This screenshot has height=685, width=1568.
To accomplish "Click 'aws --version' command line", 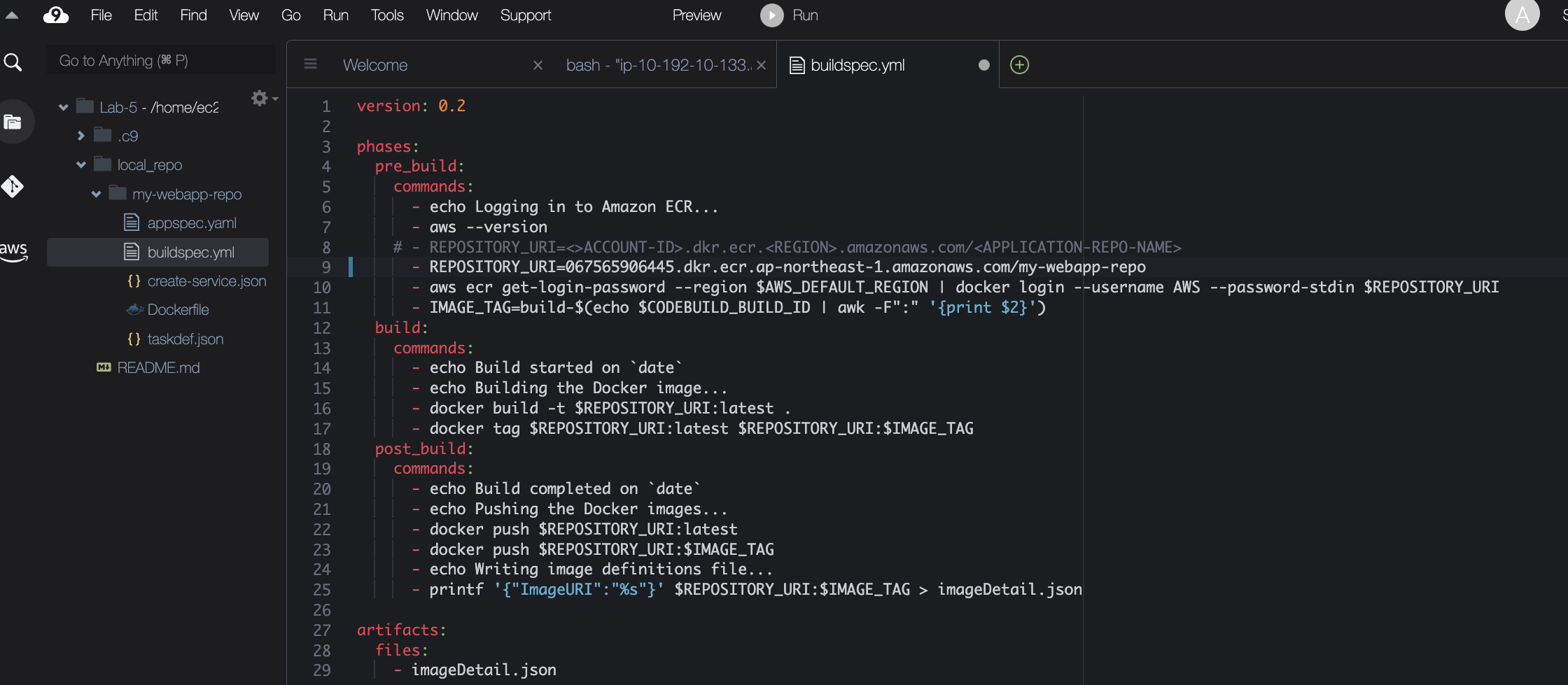I will pyautogui.click(x=489, y=227).
